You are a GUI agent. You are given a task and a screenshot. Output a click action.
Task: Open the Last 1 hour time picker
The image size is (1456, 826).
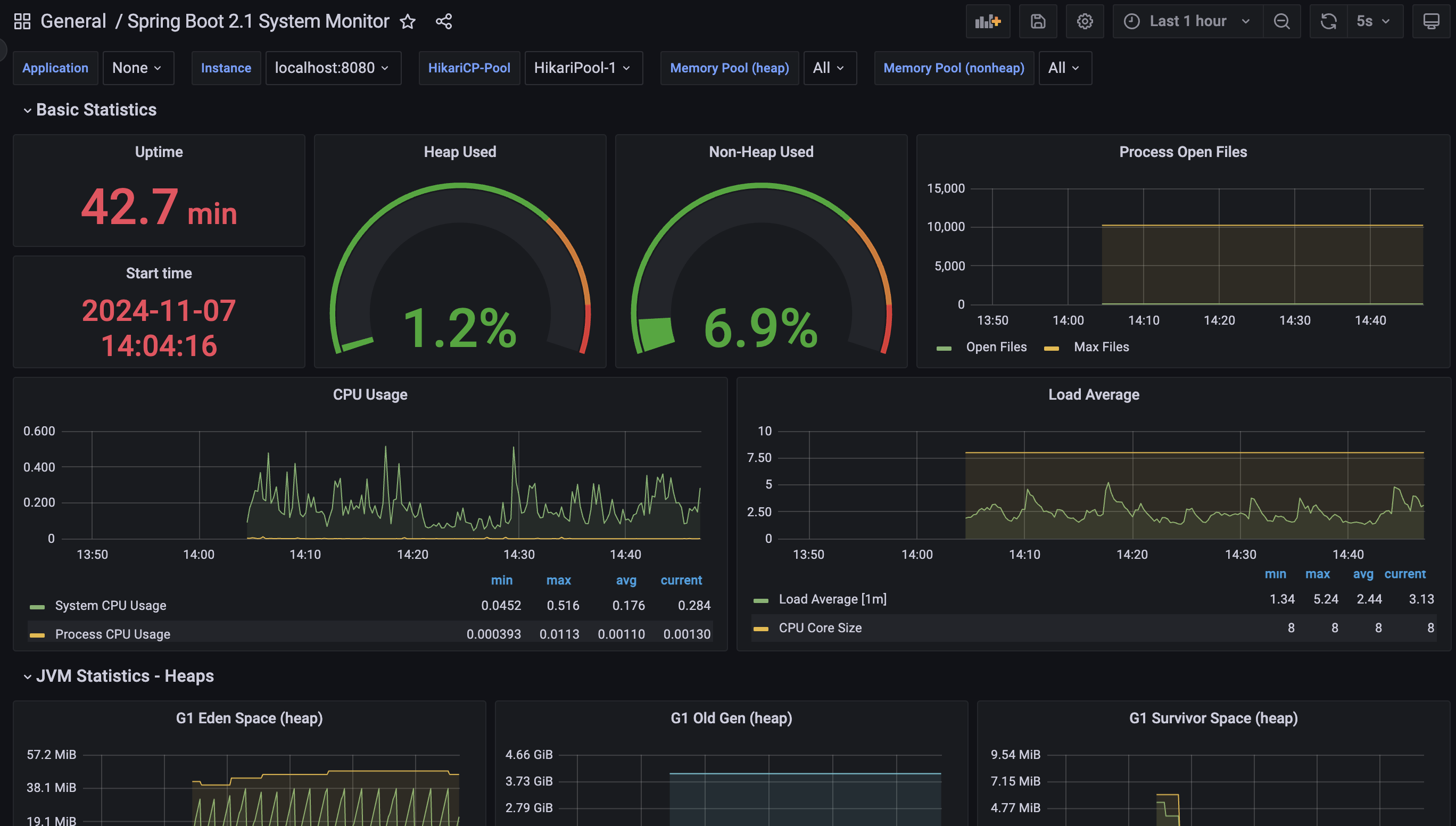pos(1187,22)
